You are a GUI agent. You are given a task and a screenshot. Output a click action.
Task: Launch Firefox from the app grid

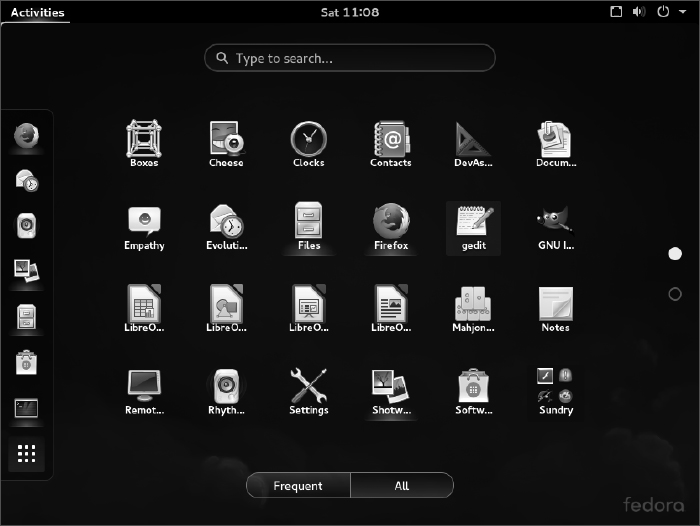point(391,227)
